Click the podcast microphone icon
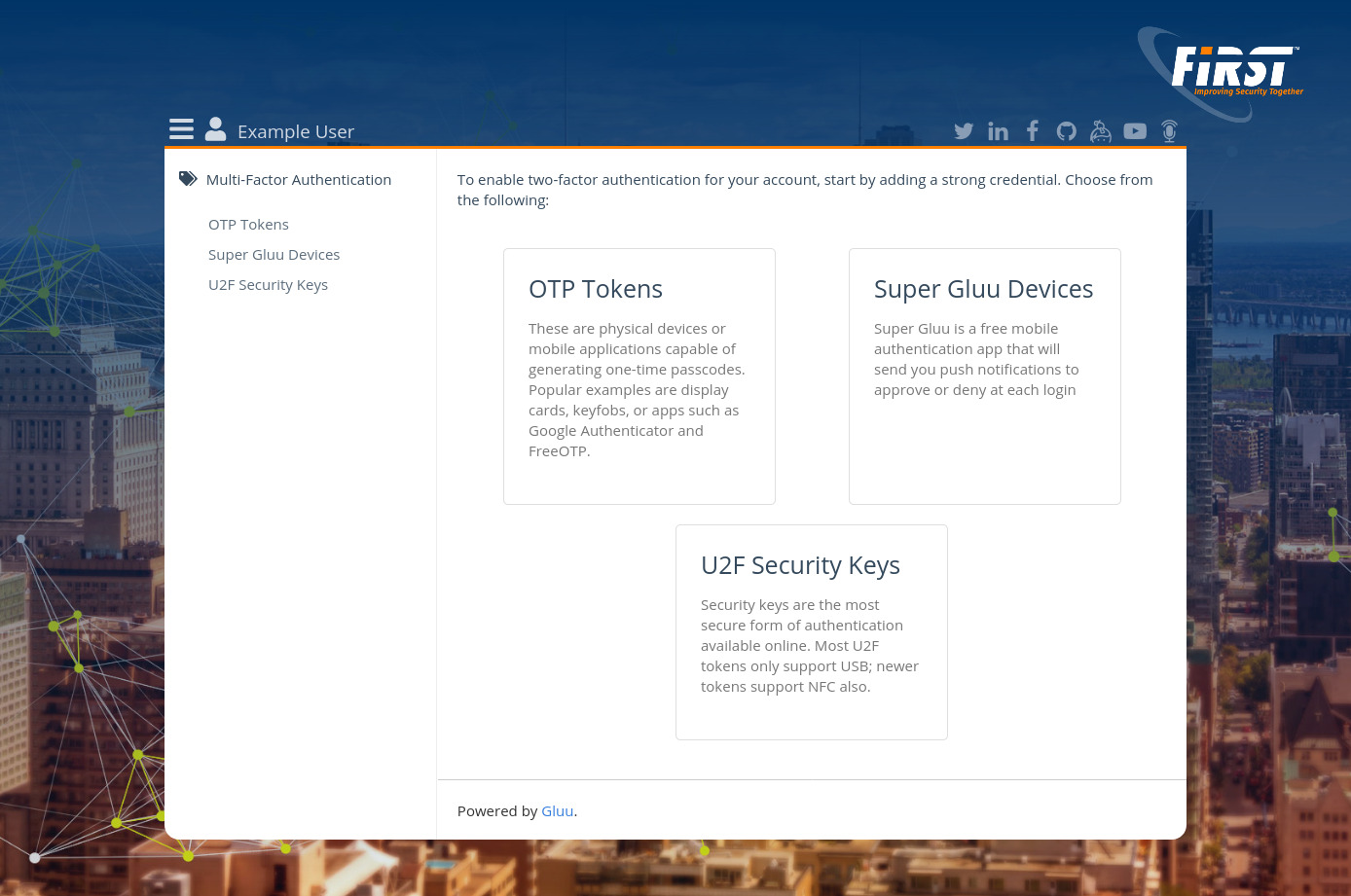This screenshot has height=896, width=1351. (1169, 131)
